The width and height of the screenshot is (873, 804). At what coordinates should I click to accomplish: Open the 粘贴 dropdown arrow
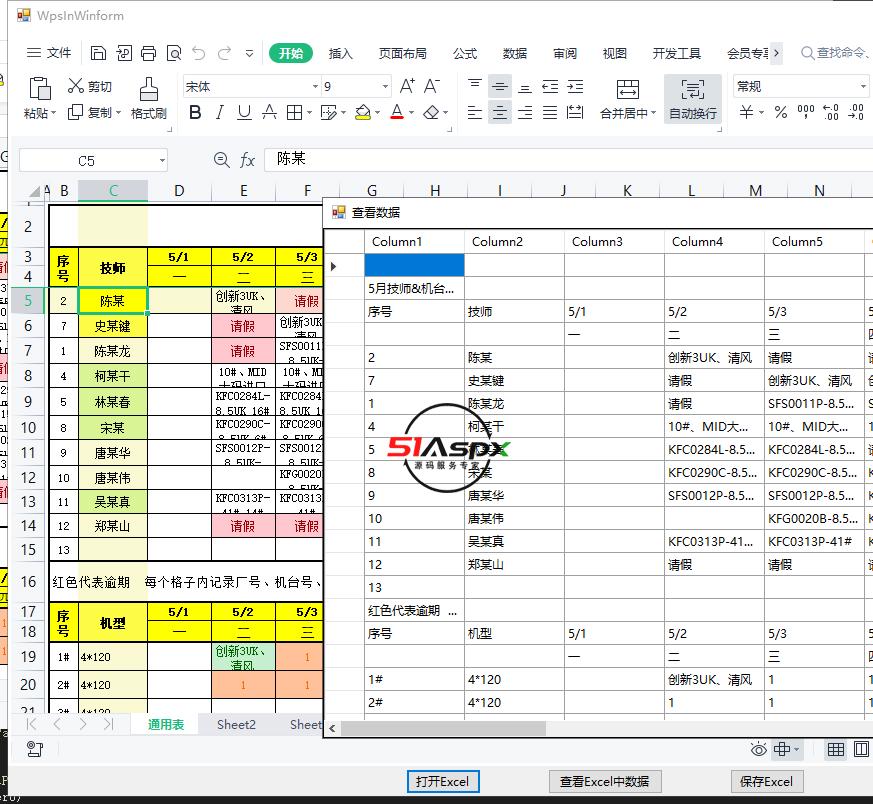53,113
